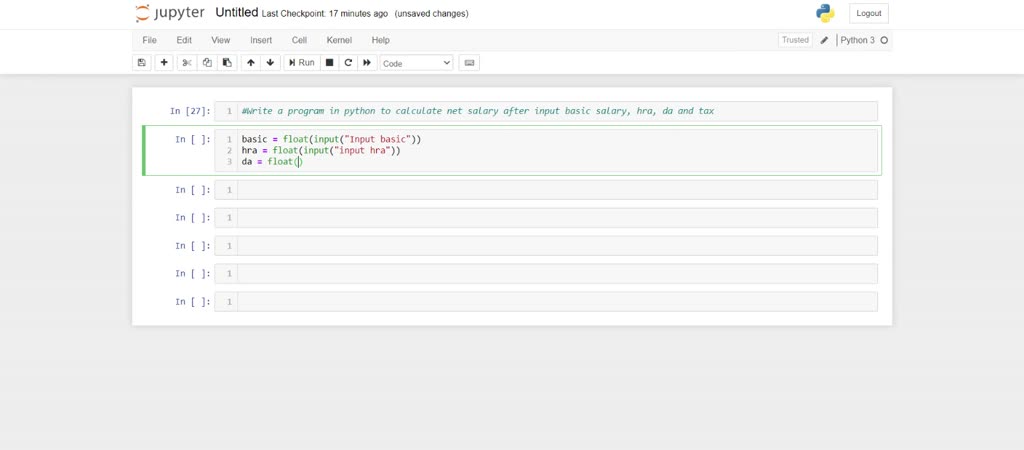1024x450 pixels.
Task: Run the current cell
Action: pyautogui.click(x=302, y=63)
